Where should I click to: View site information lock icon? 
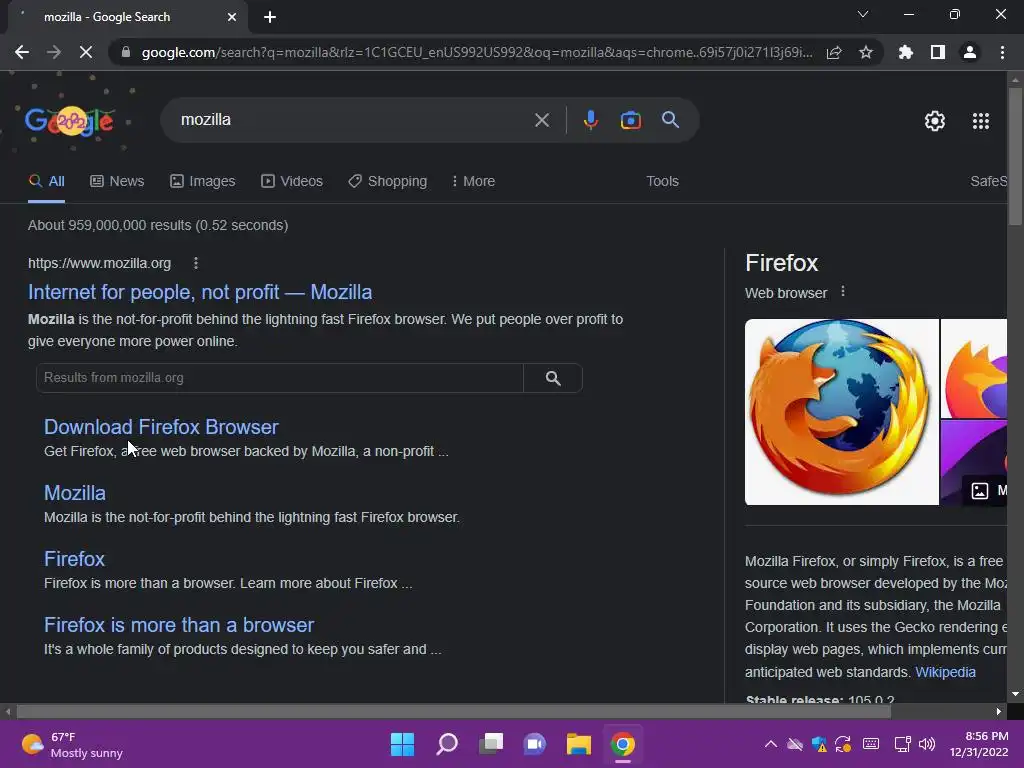(126, 52)
